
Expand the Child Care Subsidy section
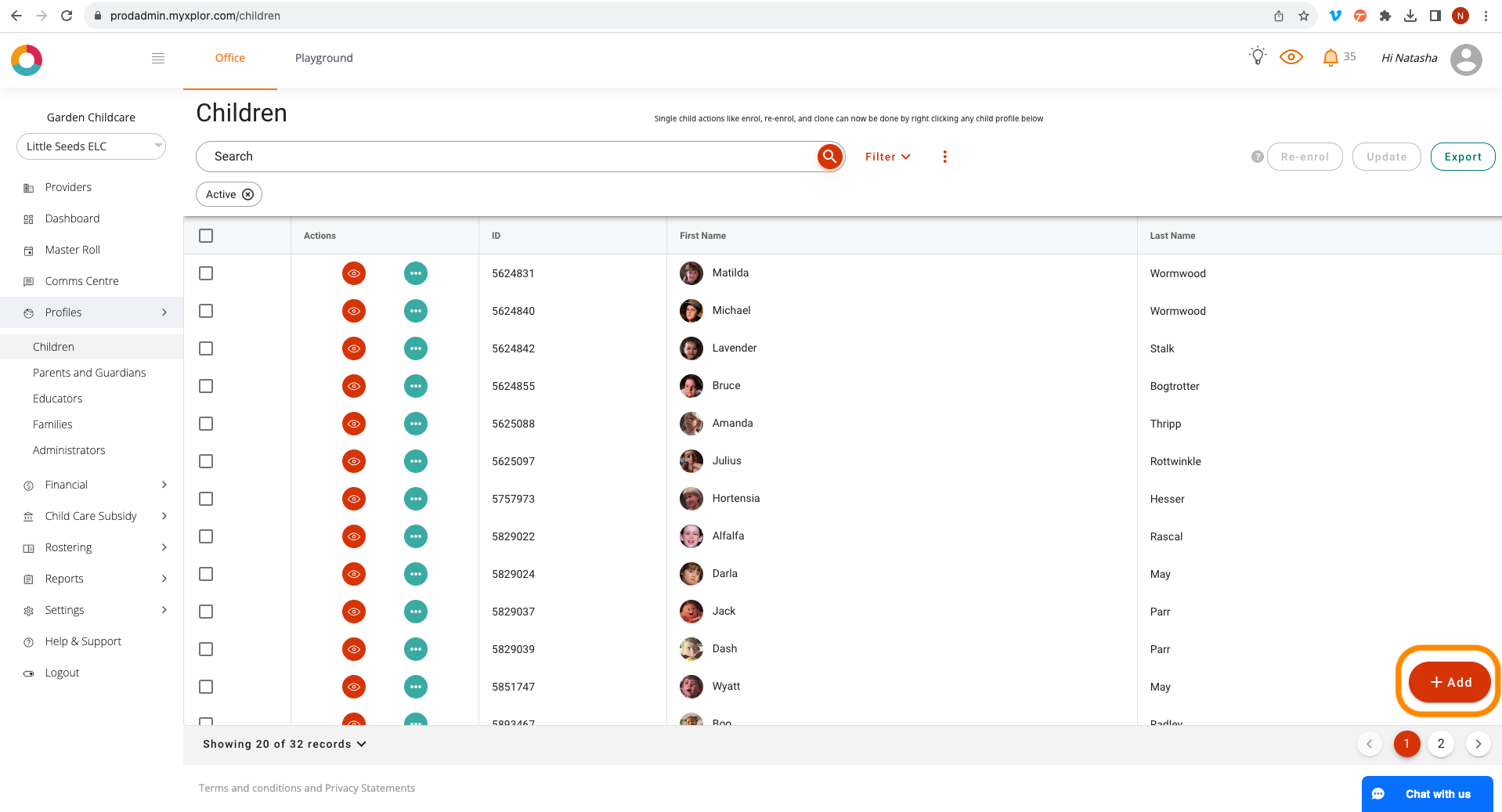92,516
